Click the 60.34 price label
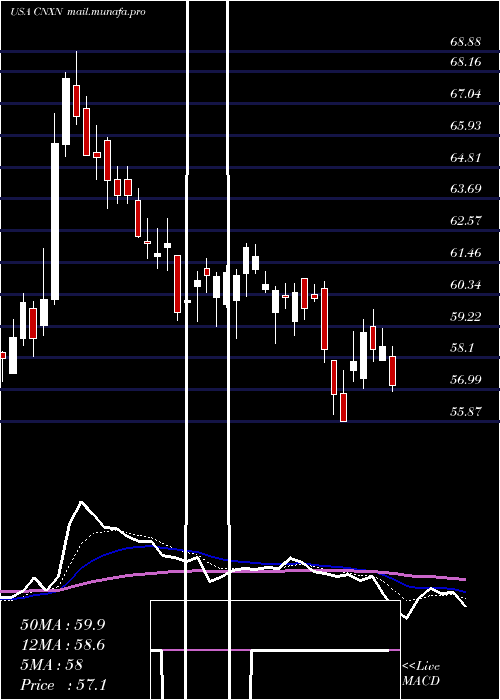 tap(466, 284)
